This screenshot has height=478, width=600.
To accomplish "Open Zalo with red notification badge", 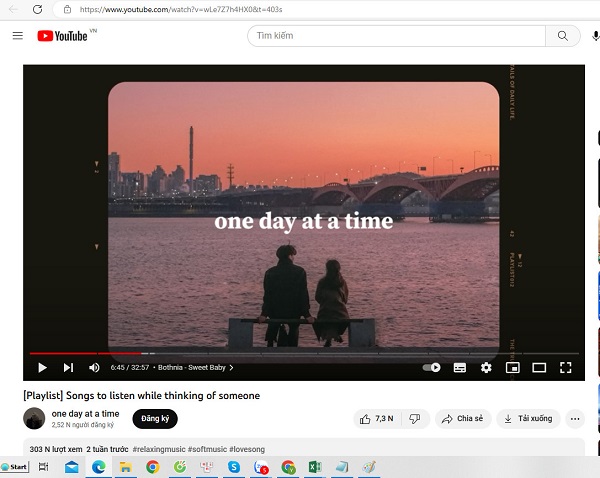I will point(261,467).
